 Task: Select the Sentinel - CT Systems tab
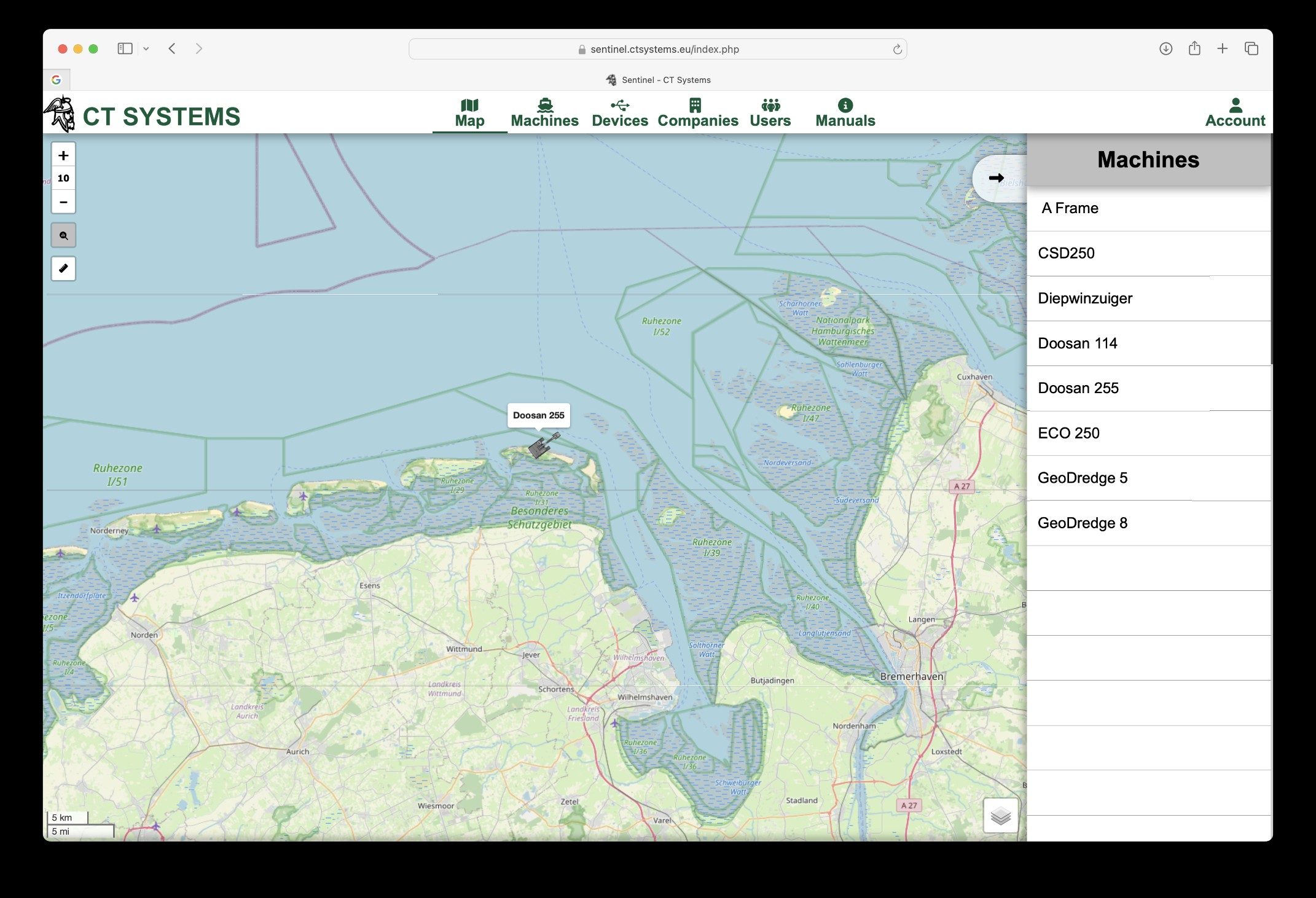[x=658, y=80]
